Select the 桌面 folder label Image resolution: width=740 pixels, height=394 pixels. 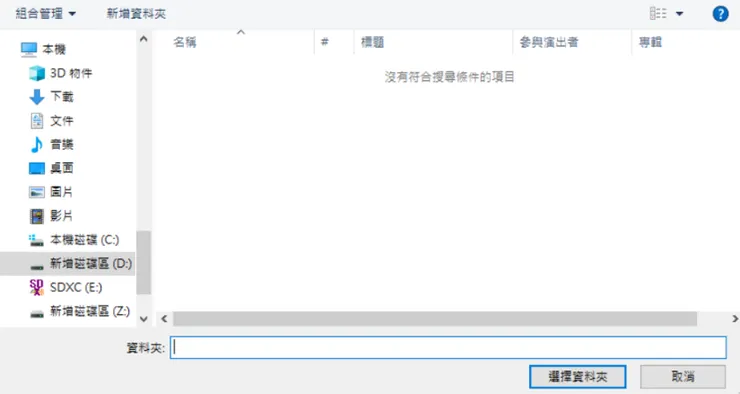click(x=62, y=168)
